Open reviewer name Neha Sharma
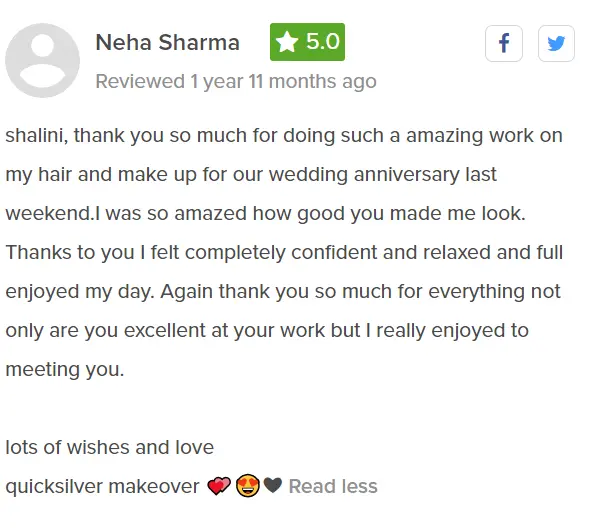 point(167,42)
